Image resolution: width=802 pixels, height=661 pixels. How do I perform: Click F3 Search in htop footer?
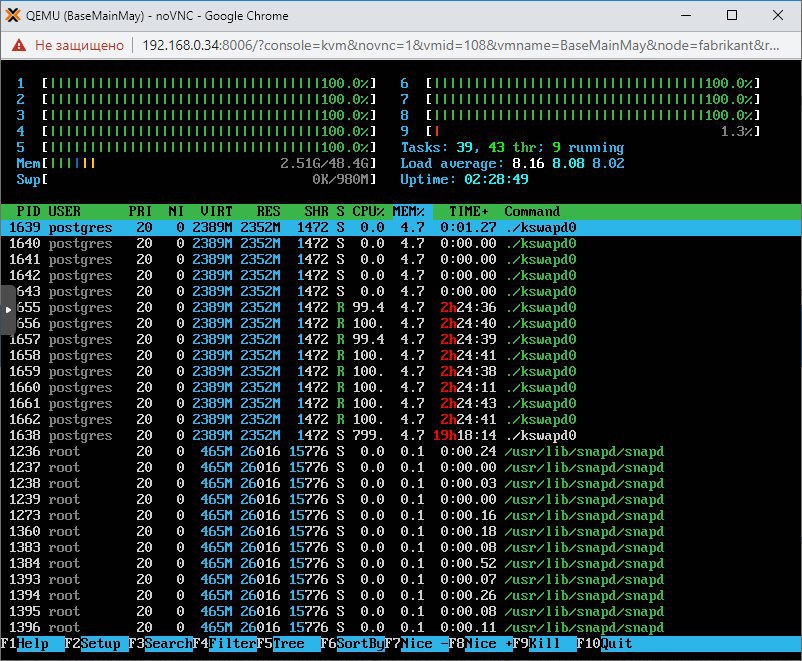click(160, 644)
